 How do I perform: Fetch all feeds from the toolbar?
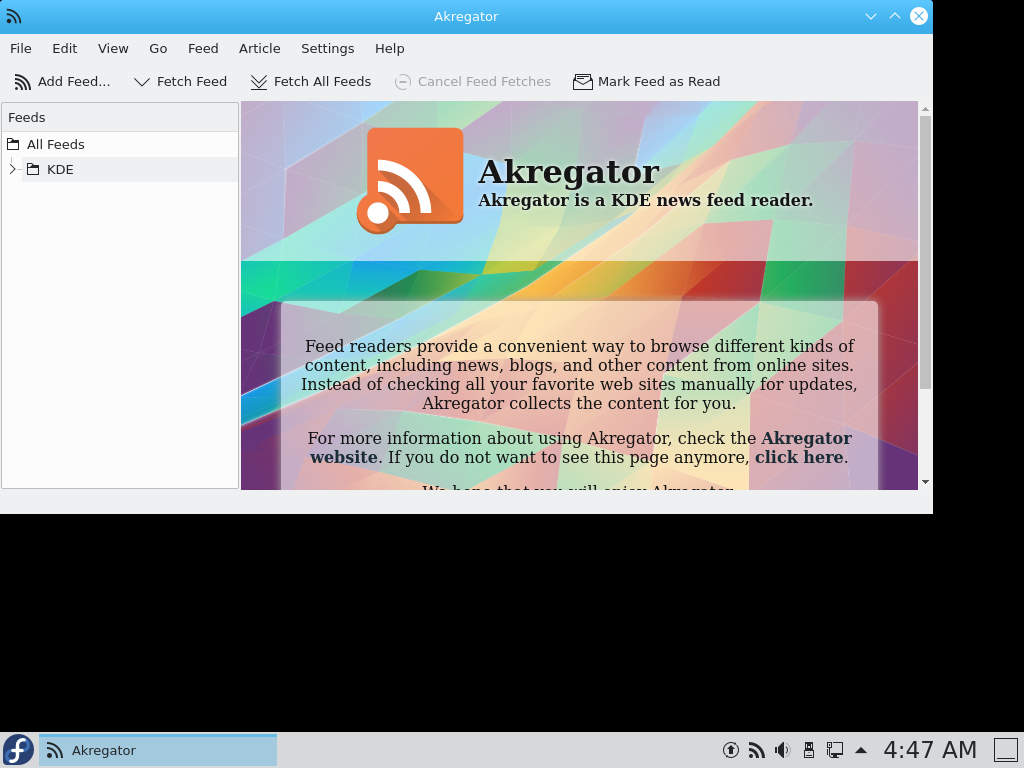[x=311, y=82]
